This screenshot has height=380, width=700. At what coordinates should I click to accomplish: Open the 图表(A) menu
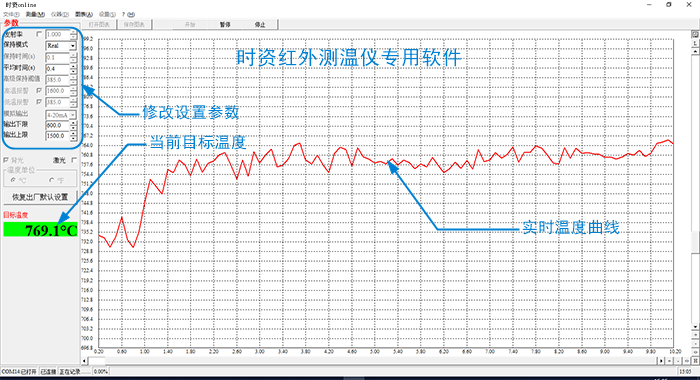(x=83, y=14)
